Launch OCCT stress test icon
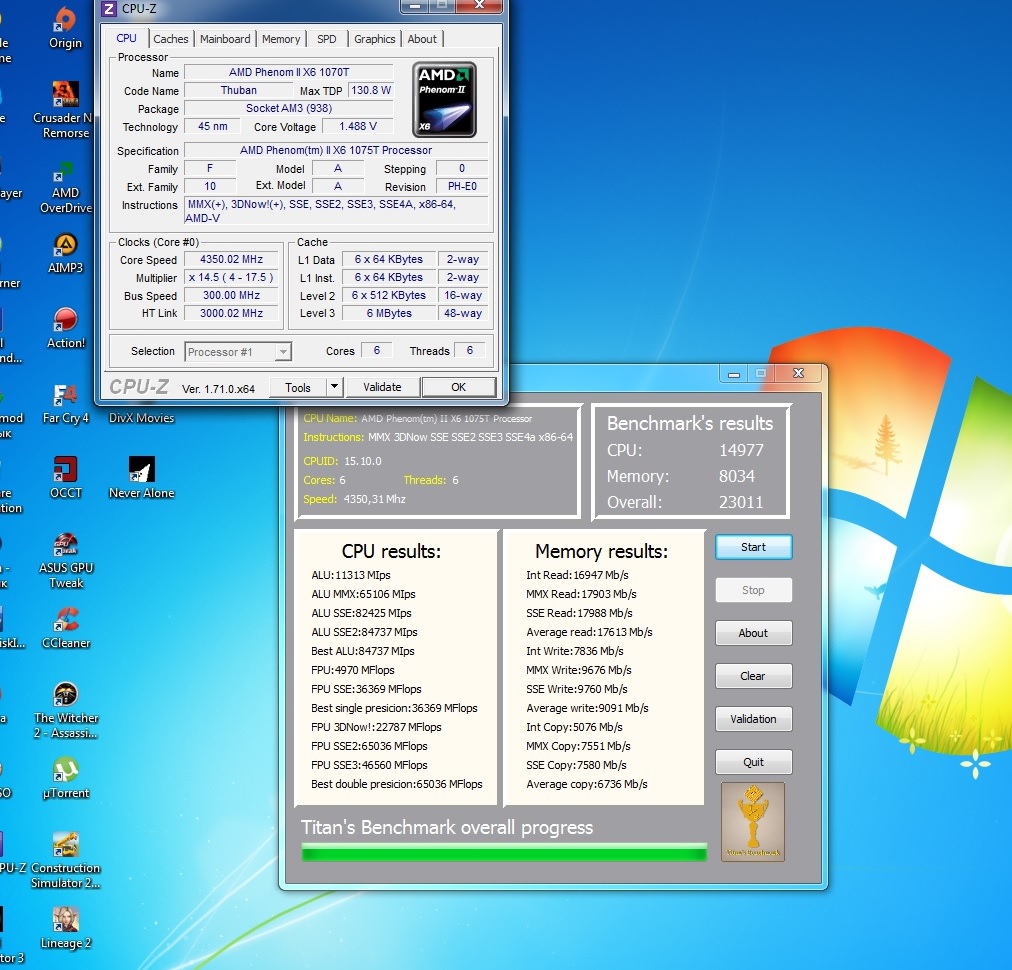 [x=65, y=478]
